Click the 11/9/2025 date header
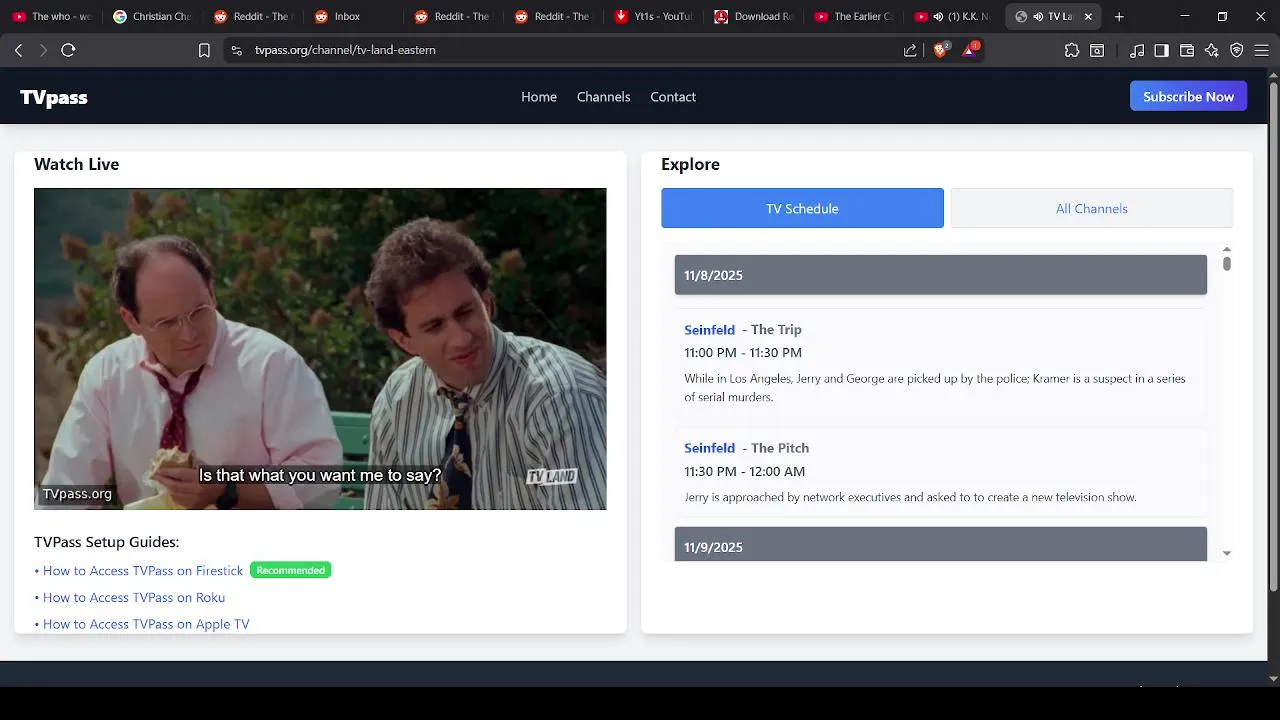 point(941,545)
